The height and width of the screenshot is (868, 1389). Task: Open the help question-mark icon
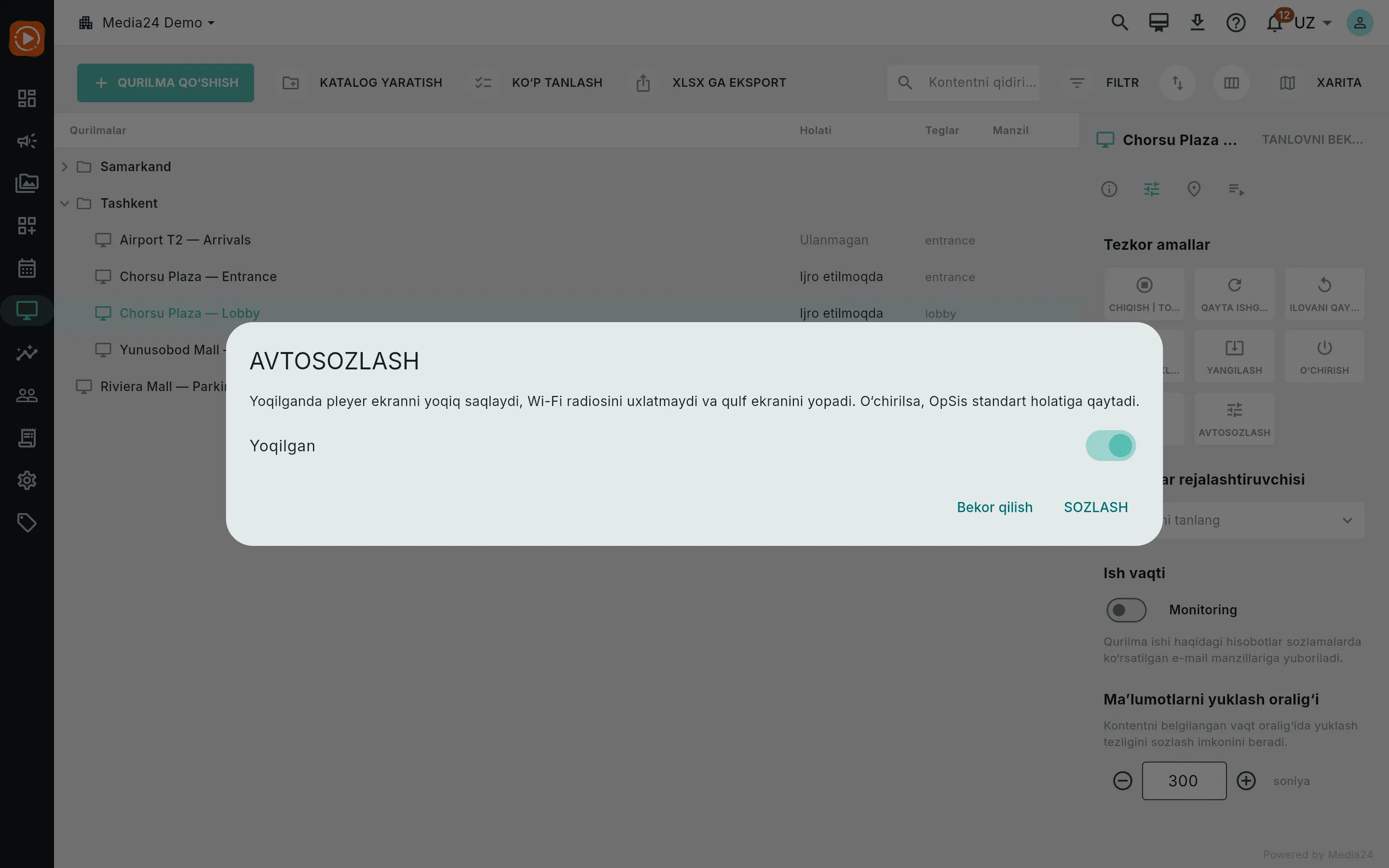tap(1236, 23)
